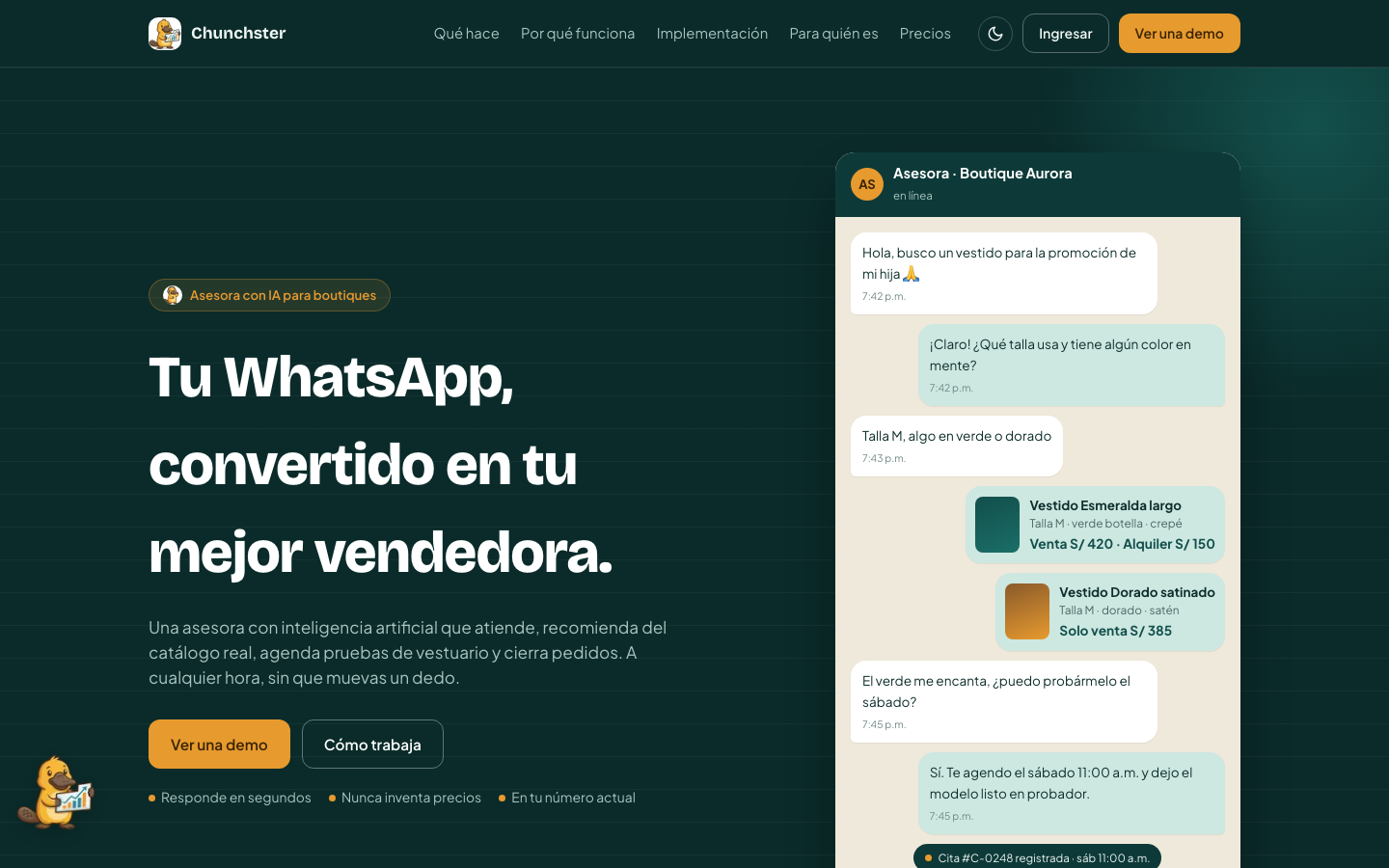Click the Cómo trabaja button
The width and height of the screenshot is (1389, 868).
[372, 745]
